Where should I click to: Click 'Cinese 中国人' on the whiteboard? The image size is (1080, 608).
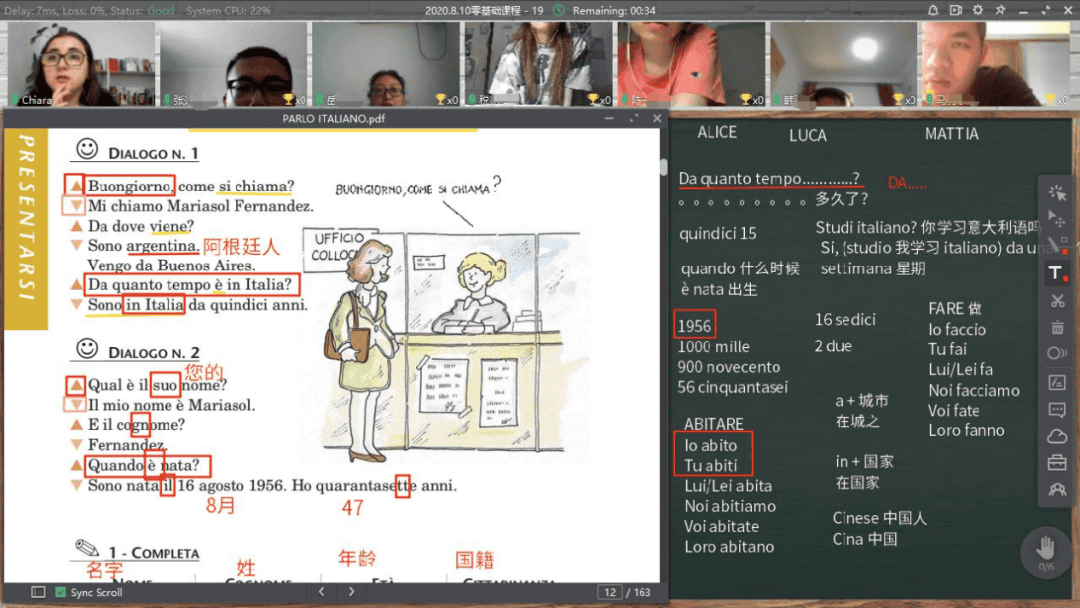coord(880,518)
